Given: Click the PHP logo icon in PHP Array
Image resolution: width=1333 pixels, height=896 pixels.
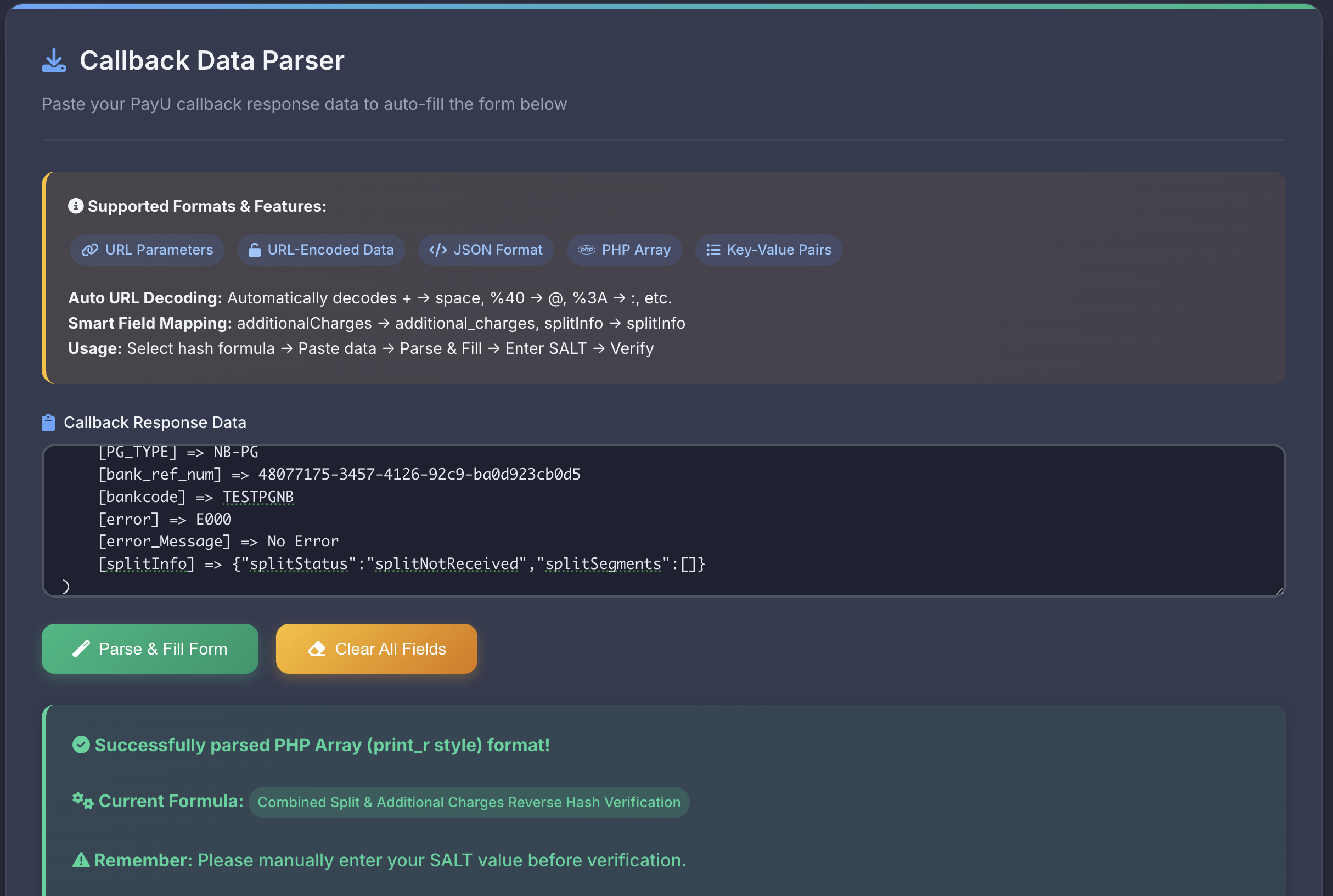Looking at the screenshot, I should [x=586, y=250].
